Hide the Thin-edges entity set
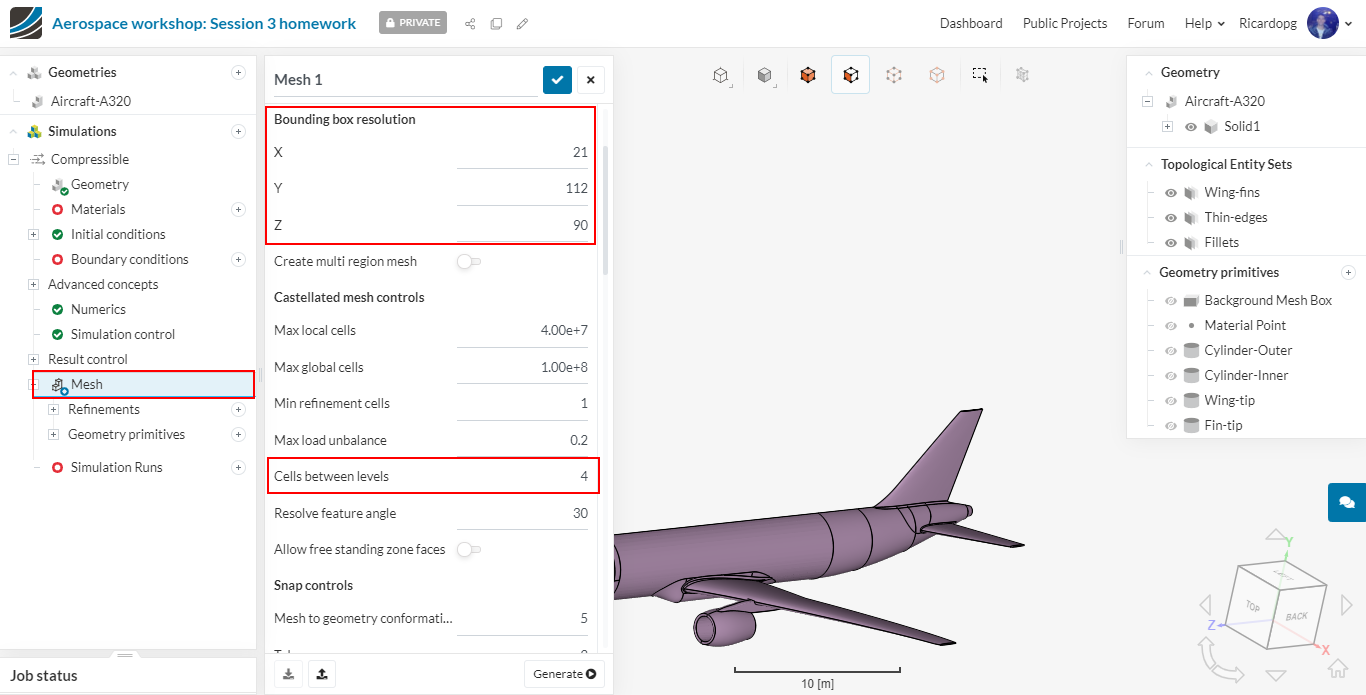This screenshot has width=1366, height=695. 1171,217
